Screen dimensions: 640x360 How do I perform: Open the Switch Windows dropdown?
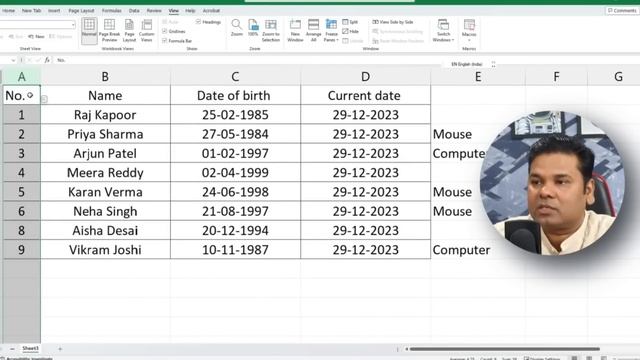pyautogui.click(x=443, y=31)
